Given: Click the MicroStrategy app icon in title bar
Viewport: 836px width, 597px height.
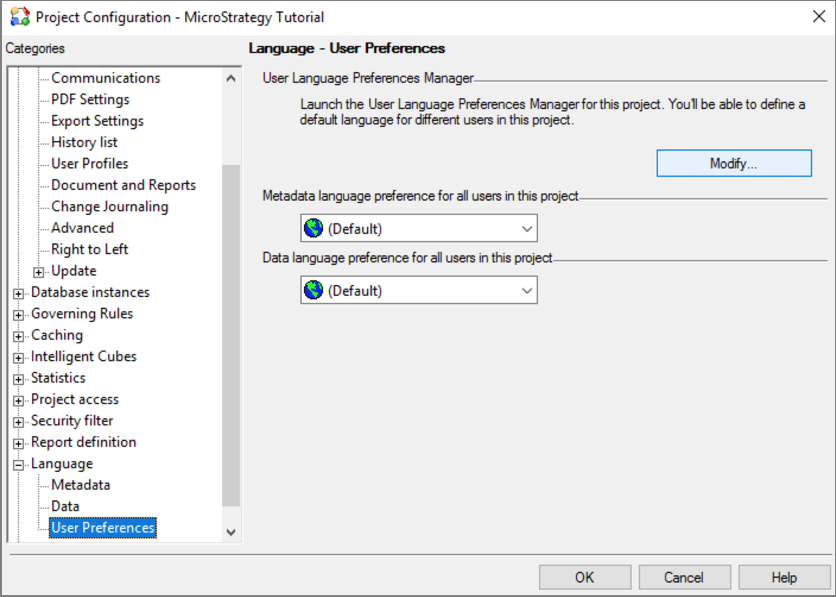Looking at the screenshot, I should click(x=19, y=17).
